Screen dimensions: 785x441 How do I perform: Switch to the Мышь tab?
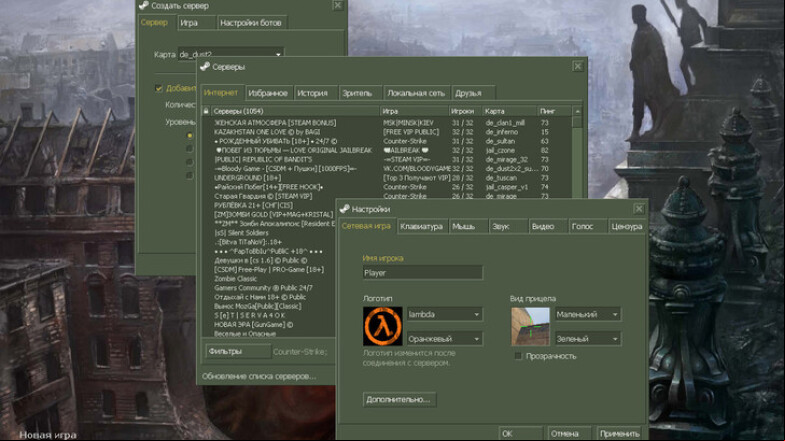click(469, 227)
